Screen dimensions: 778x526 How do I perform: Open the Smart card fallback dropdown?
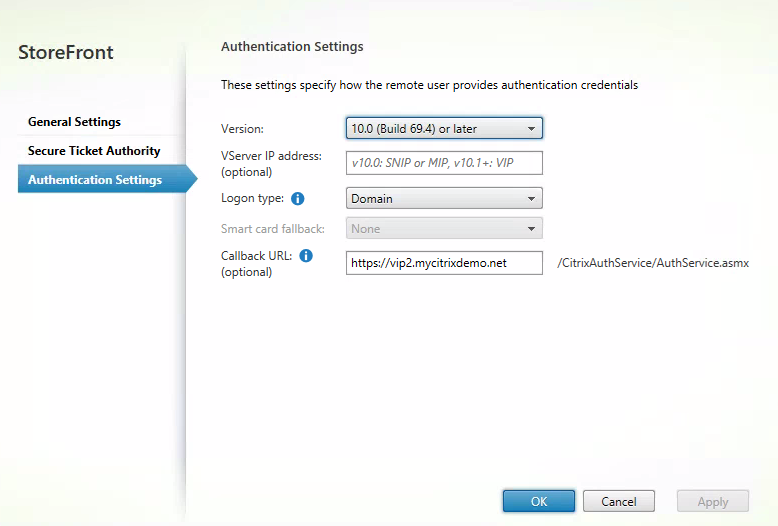(443, 228)
